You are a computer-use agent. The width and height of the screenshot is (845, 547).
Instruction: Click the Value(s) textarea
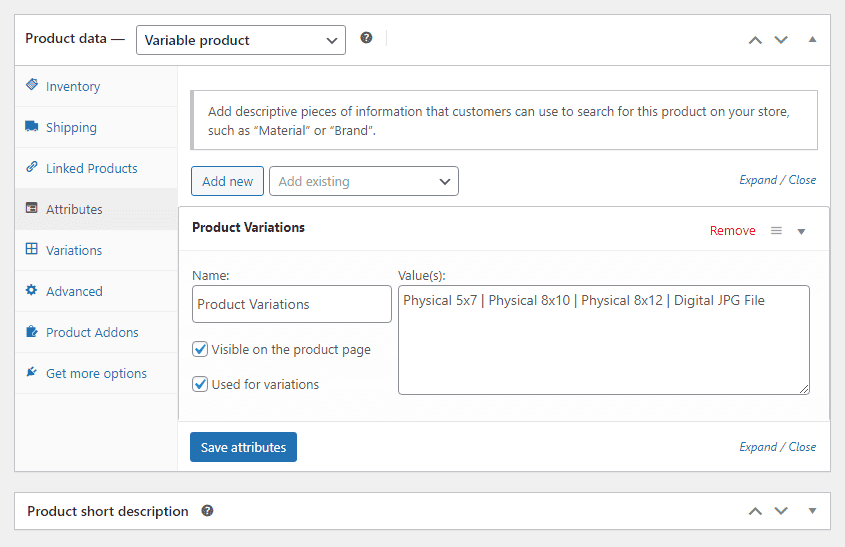click(604, 340)
